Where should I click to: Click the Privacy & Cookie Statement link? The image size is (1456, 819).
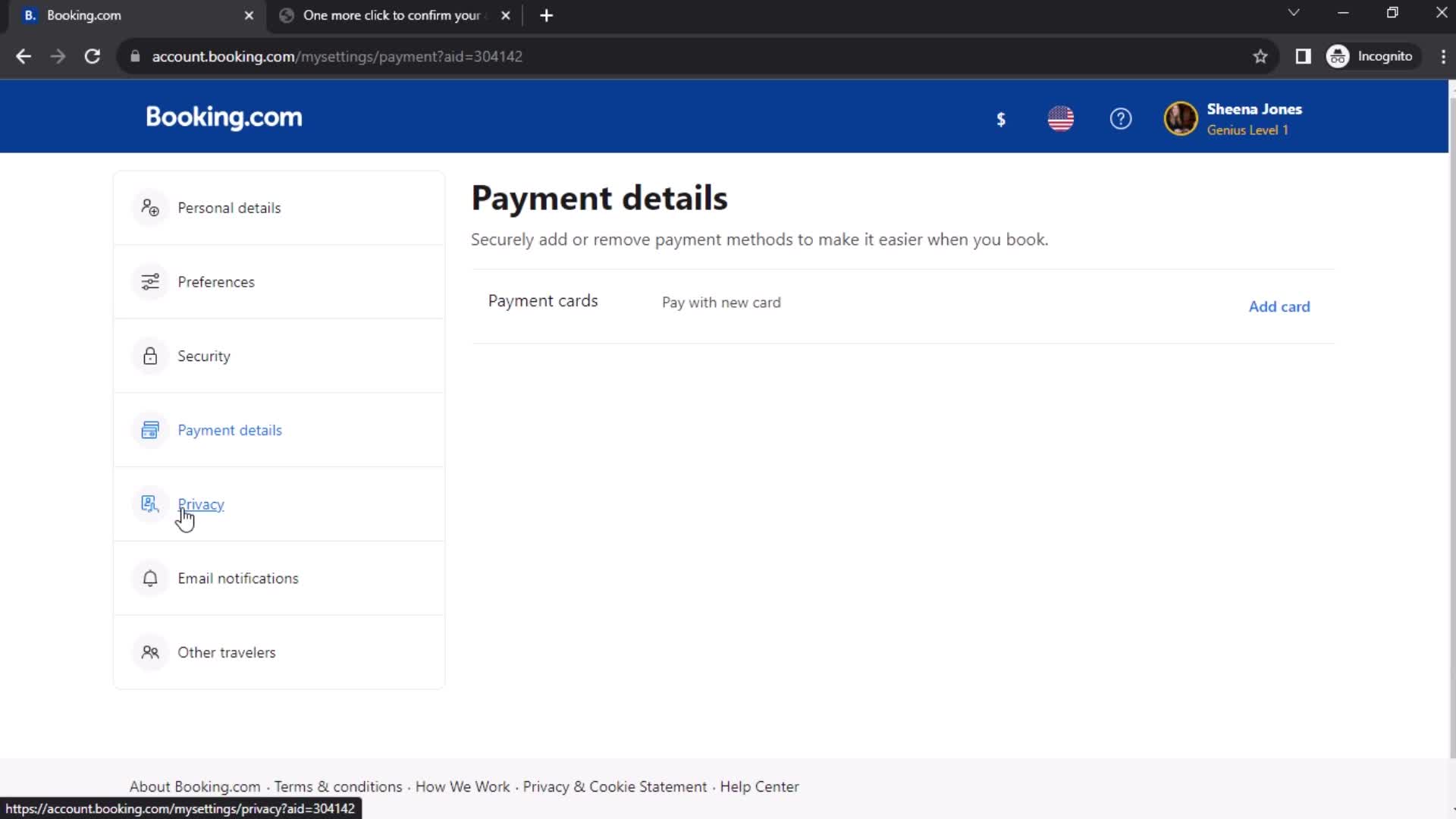pyautogui.click(x=614, y=786)
